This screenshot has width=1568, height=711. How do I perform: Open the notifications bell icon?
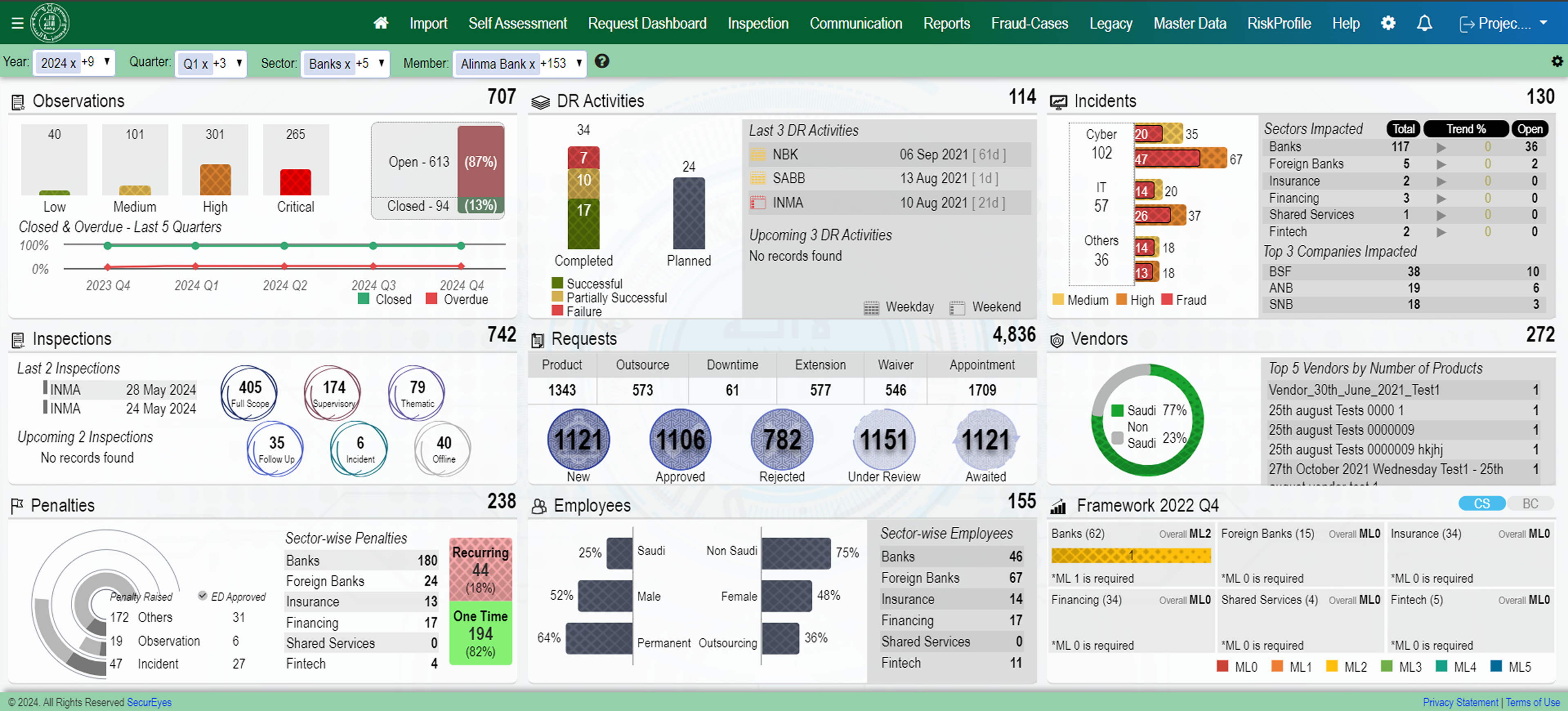point(1424,23)
